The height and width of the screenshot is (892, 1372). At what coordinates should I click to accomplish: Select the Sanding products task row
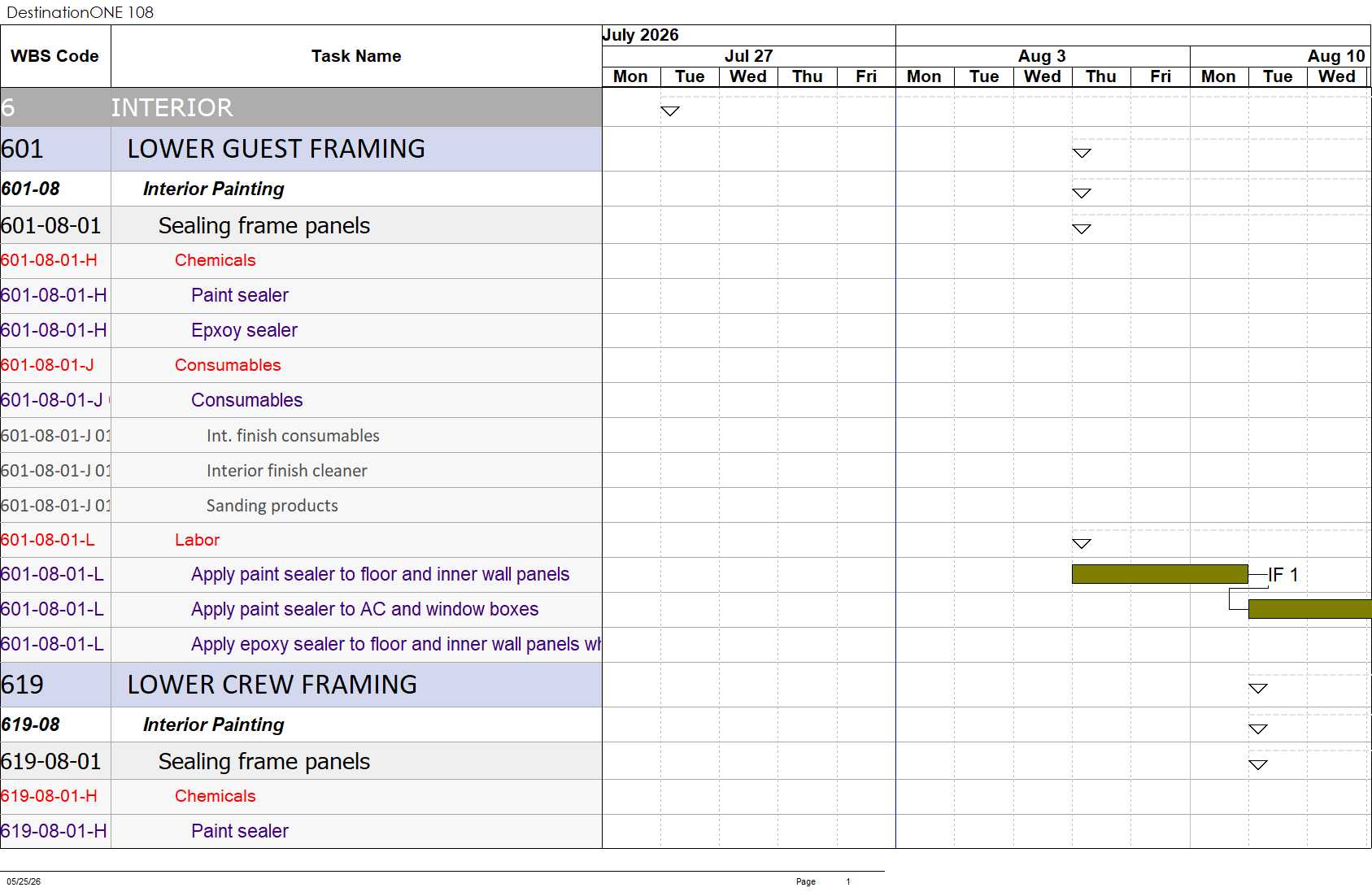[x=301, y=505]
